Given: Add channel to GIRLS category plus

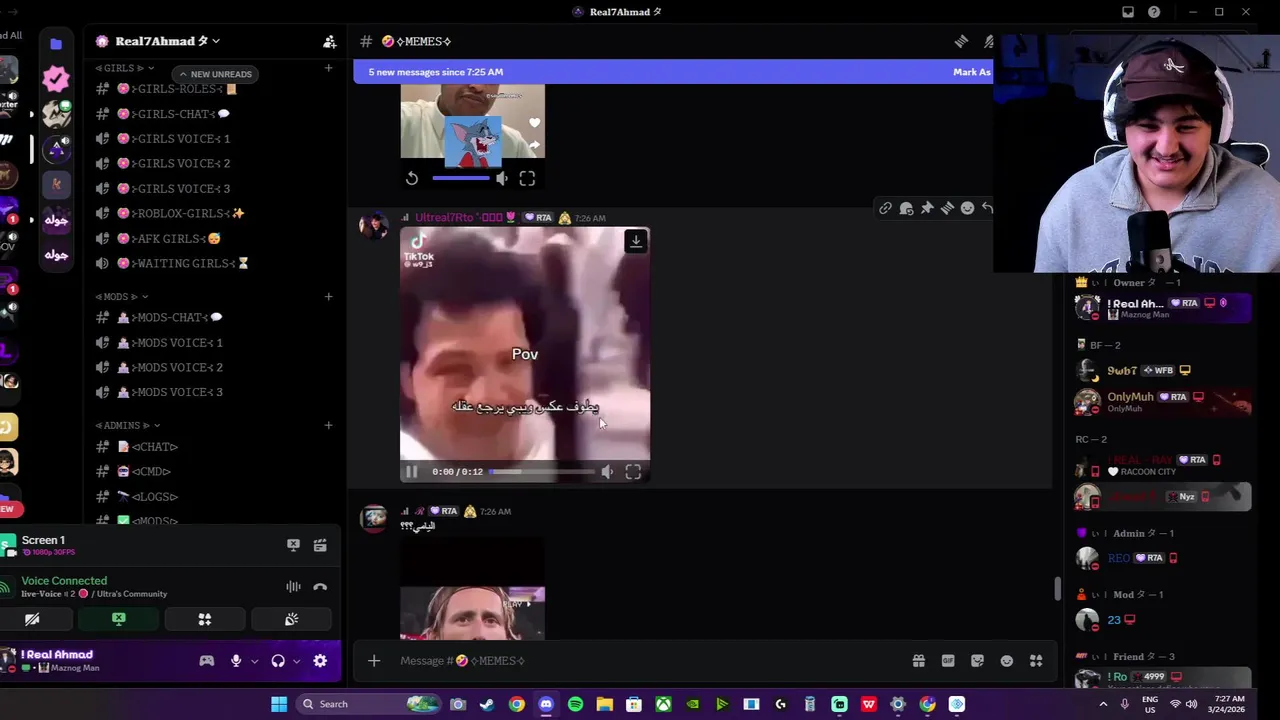Looking at the screenshot, I should 328,68.
